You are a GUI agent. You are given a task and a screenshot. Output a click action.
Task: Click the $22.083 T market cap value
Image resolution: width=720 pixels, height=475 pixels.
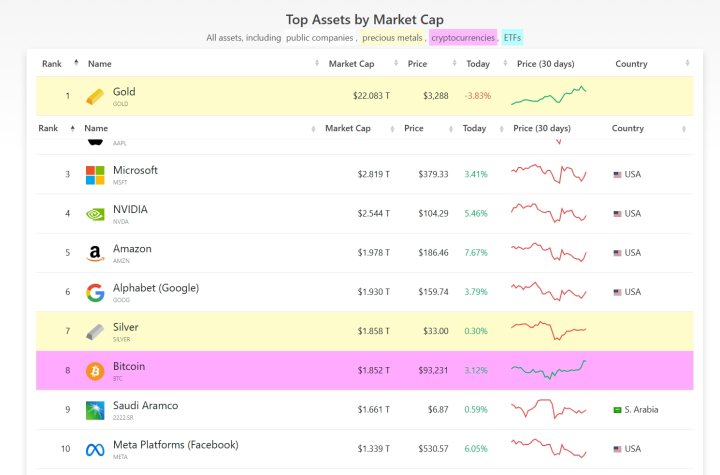371,96
